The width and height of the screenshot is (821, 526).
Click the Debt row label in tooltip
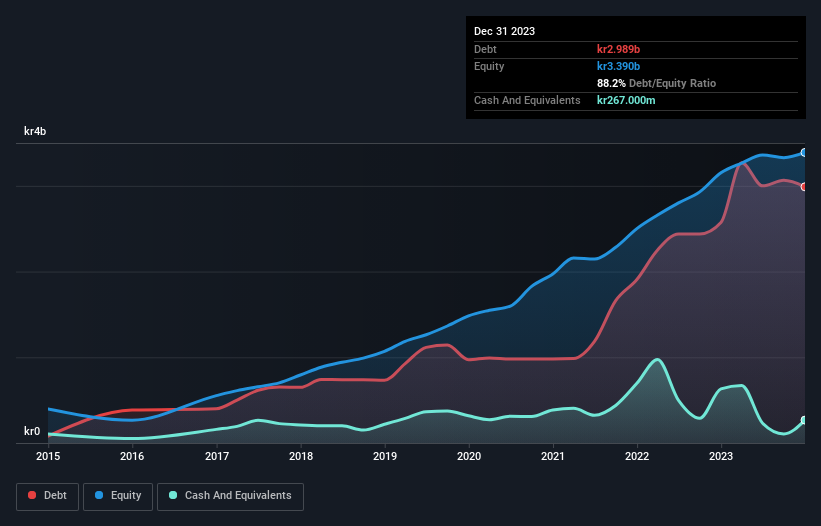click(485, 49)
